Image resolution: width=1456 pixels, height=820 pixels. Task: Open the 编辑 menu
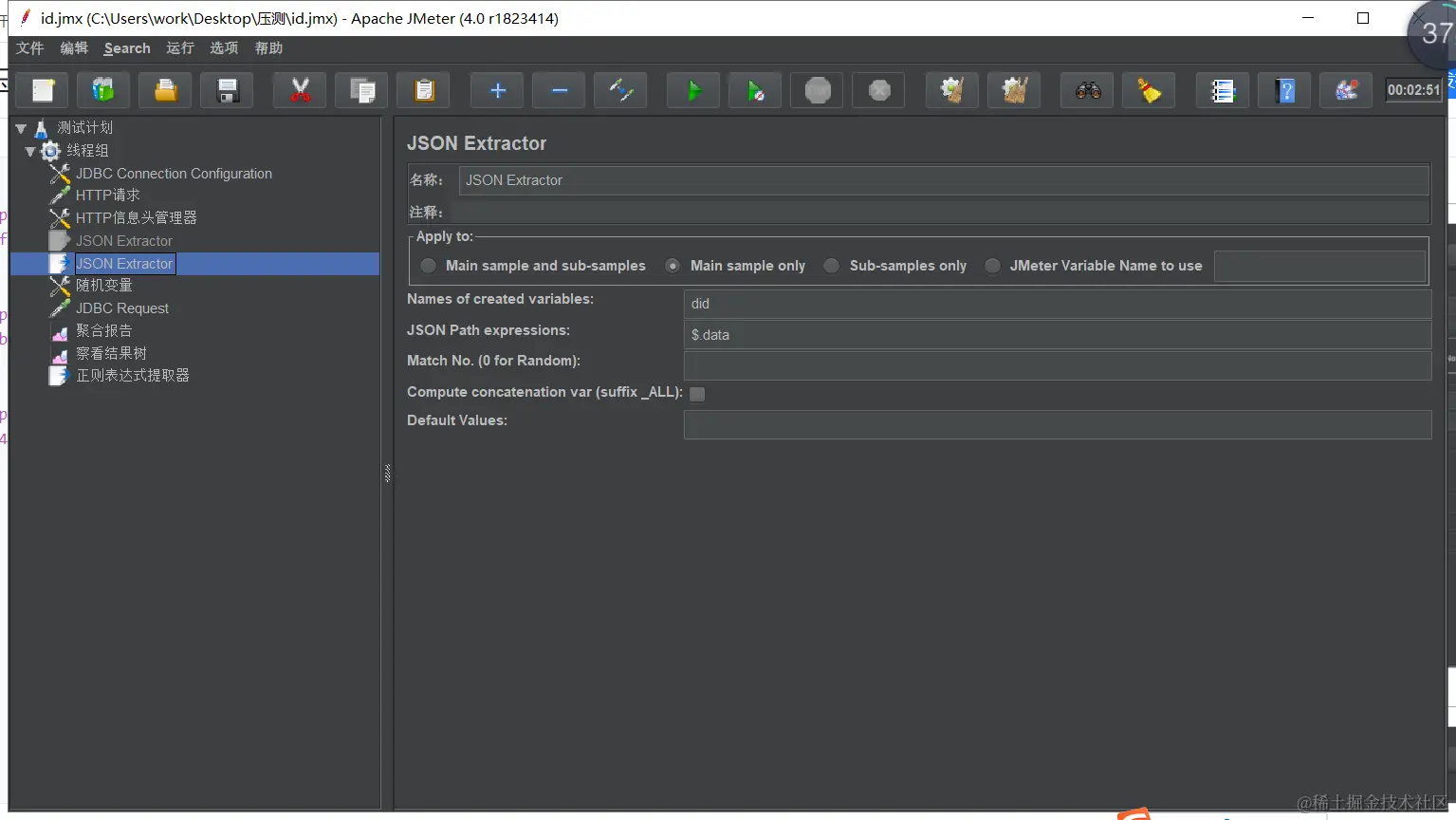click(74, 48)
